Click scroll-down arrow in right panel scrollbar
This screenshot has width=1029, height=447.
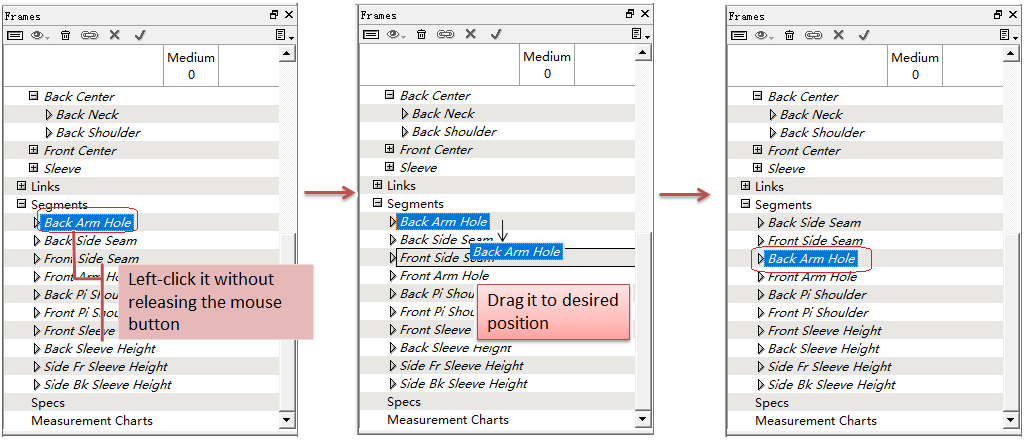[1011, 421]
